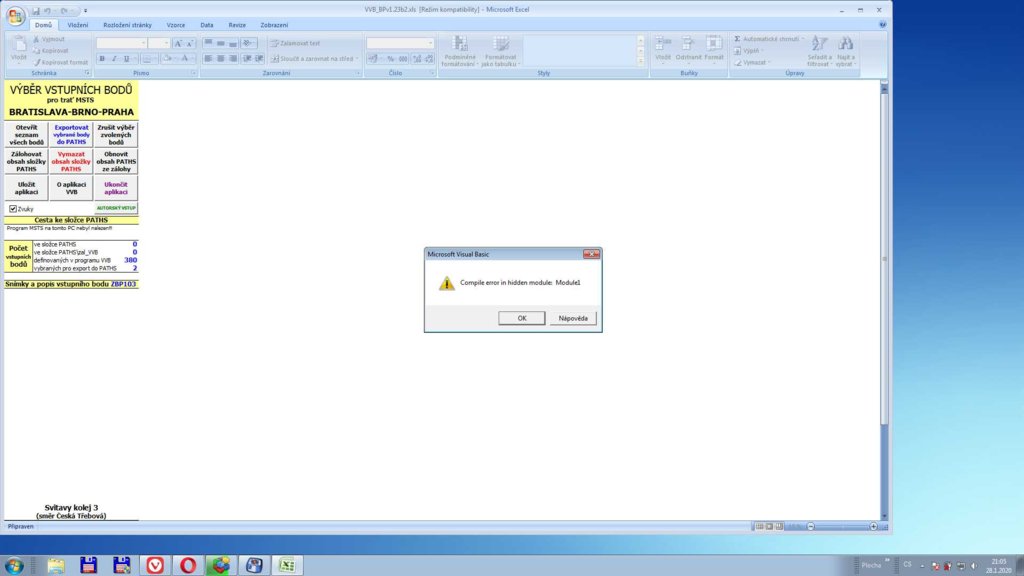Click the Excel help question mark icon
Viewport: 1024px width, 576px height.
click(882, 24)
